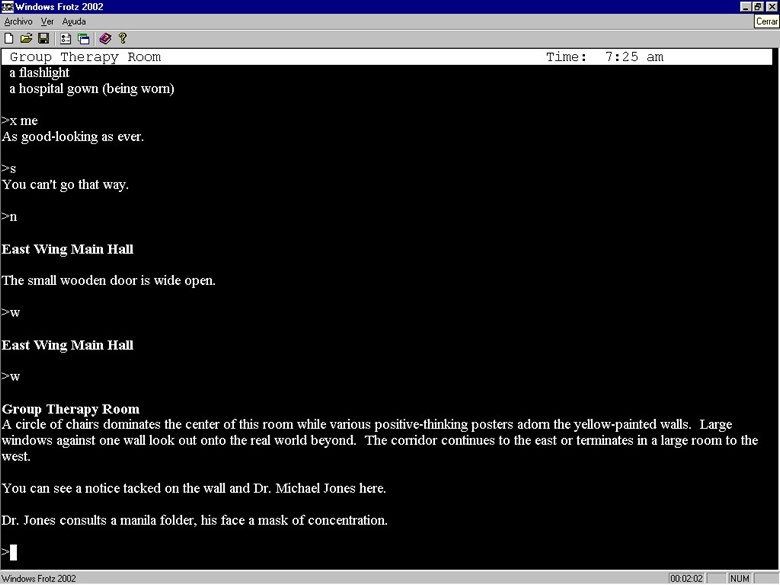Open the options properties toolbar icon

click(65, 38)
